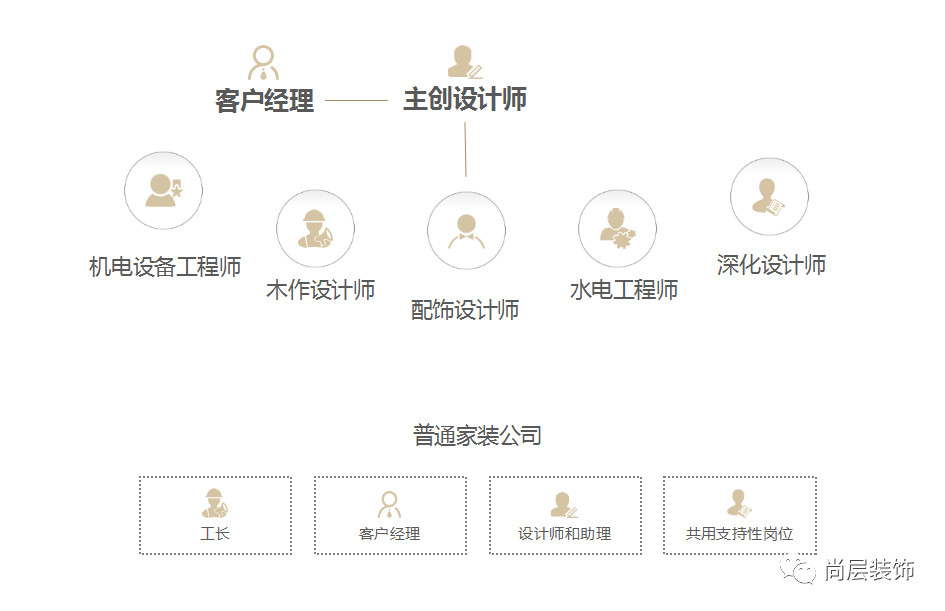This screenshot has width=945, height=611.
Task: Click the 工长 worker icon
Action: click(215, 503)
